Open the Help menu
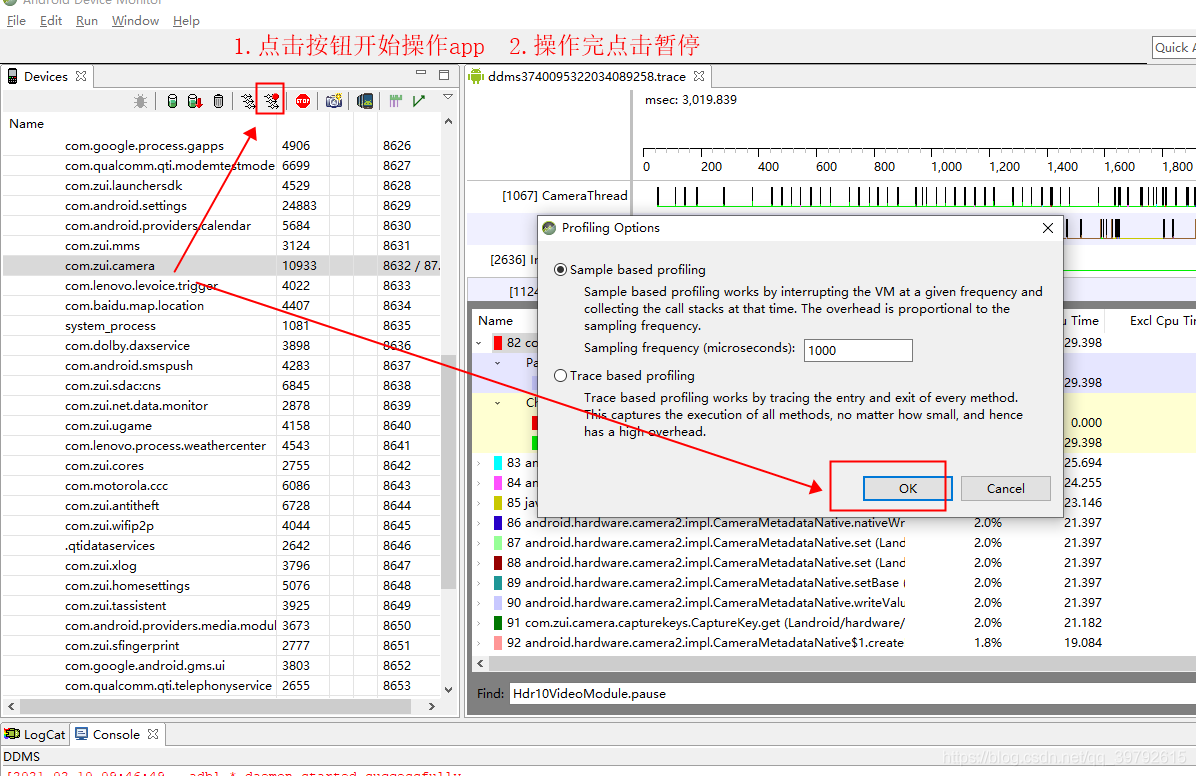 186,21
